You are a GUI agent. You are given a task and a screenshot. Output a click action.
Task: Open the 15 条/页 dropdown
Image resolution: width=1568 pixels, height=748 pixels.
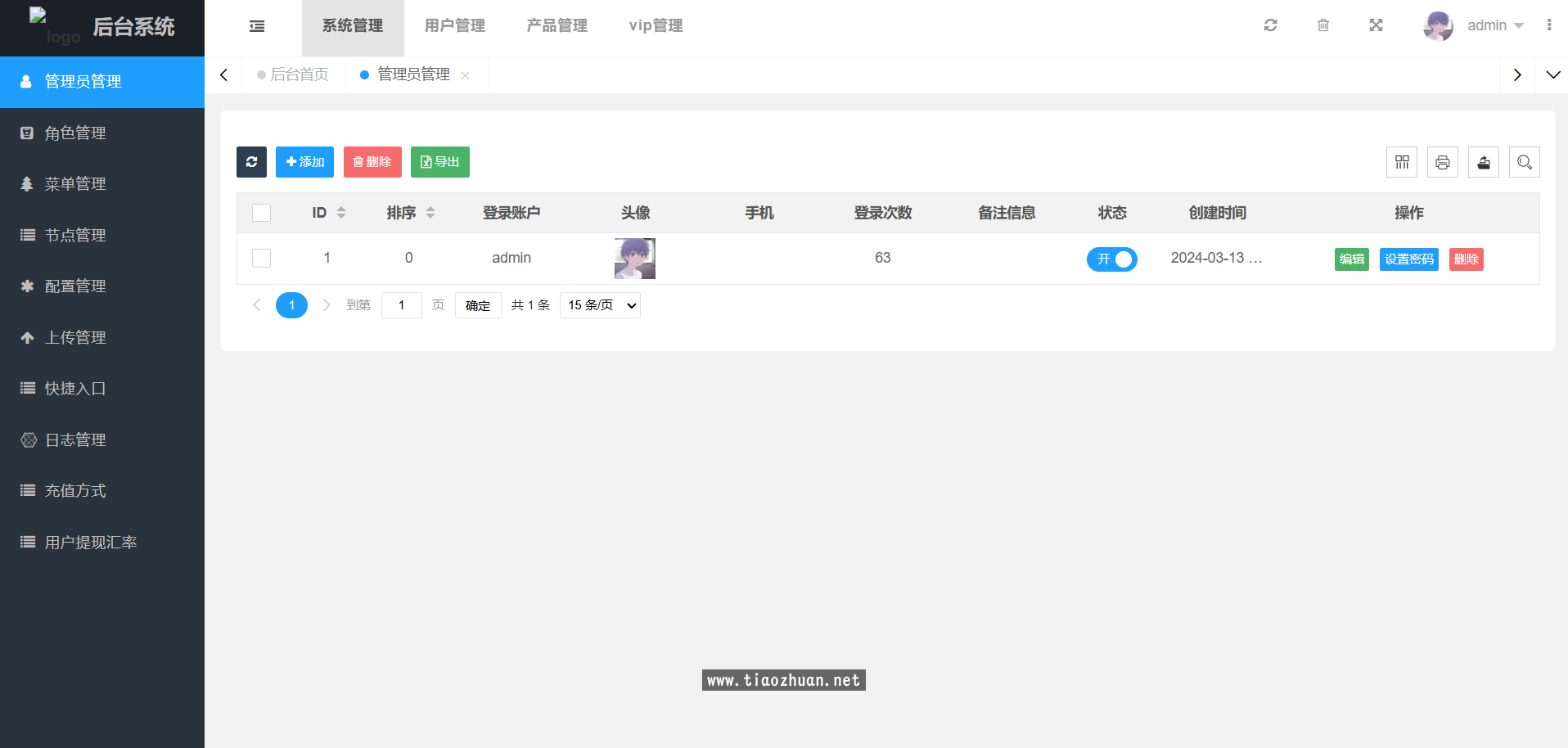pos(600,305)
